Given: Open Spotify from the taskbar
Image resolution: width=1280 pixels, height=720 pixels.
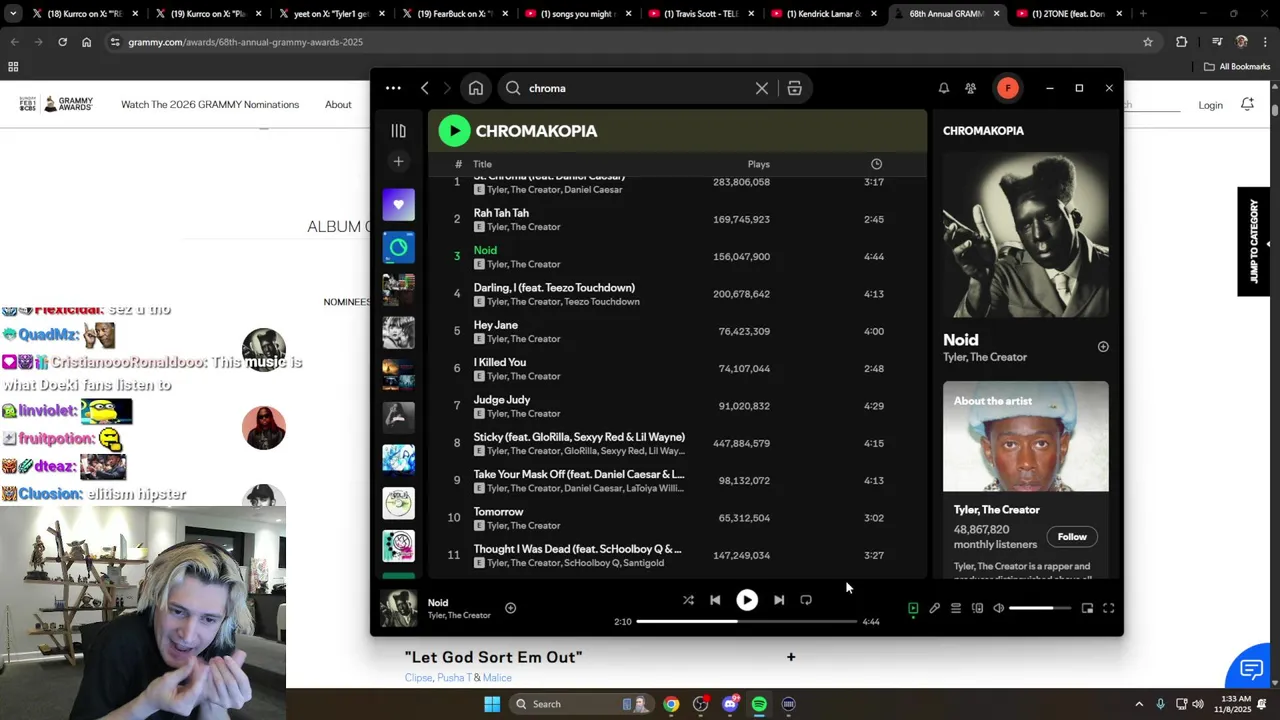Looking at the screenshot, I should point(759,704).
